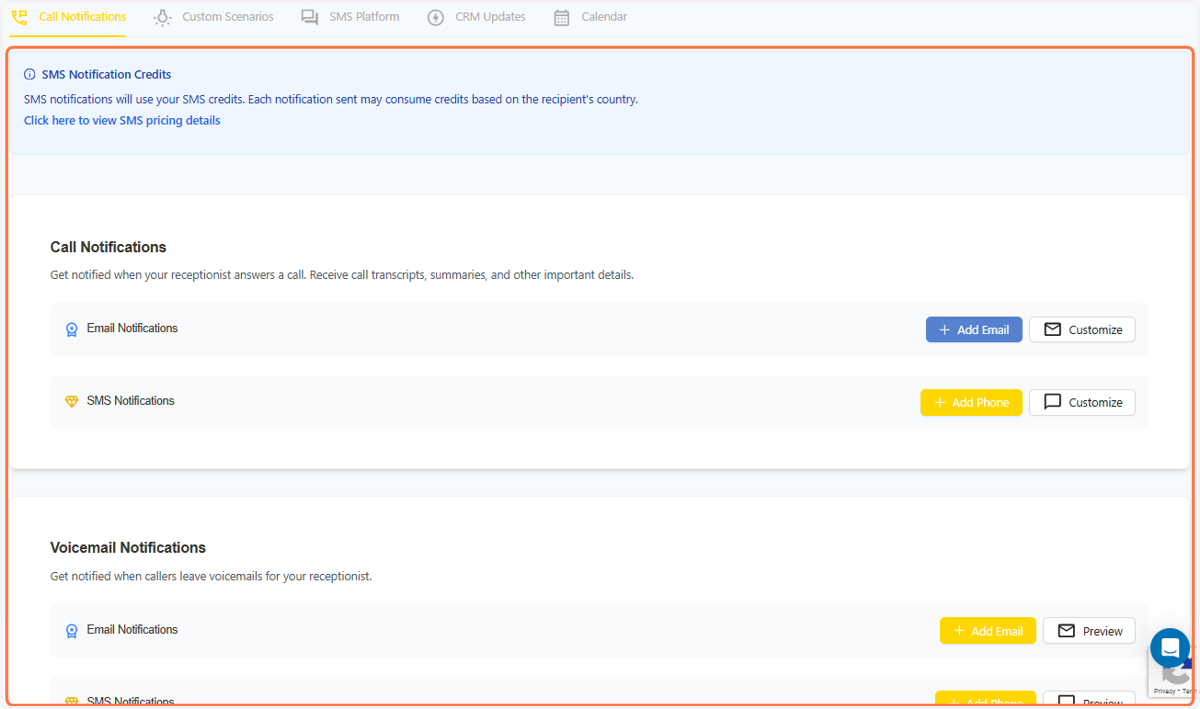This screenshot has height=709, width=1200.
Task: Add Phone for Call Notifications SMS
Action: (x=971, y=402)
